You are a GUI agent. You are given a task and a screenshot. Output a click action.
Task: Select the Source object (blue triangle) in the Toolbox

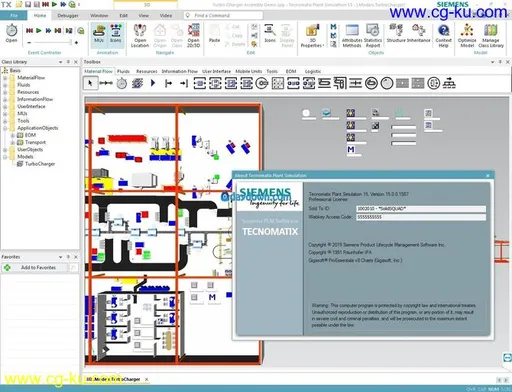(153, 83)
